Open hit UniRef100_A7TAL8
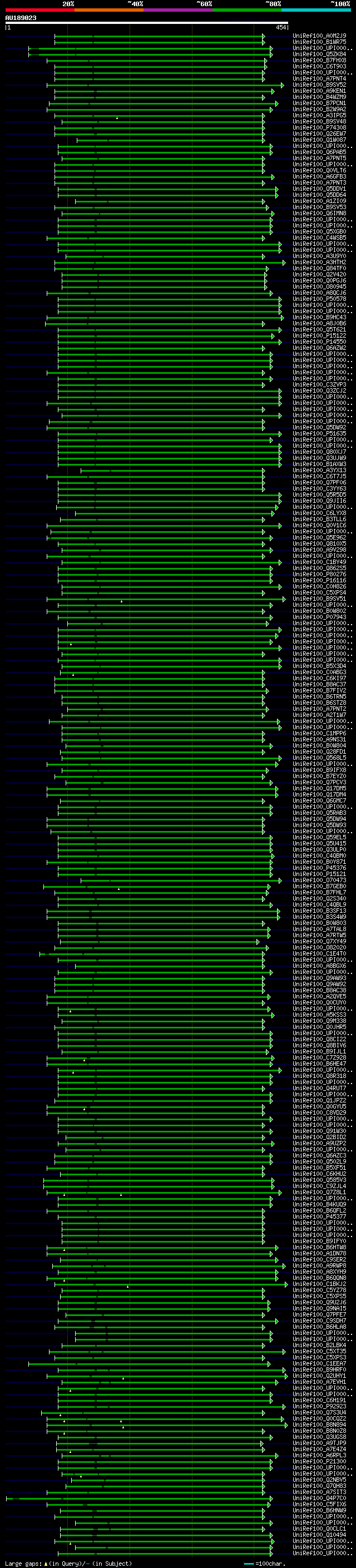This screenshot has width=356, height=1568. 319,929
